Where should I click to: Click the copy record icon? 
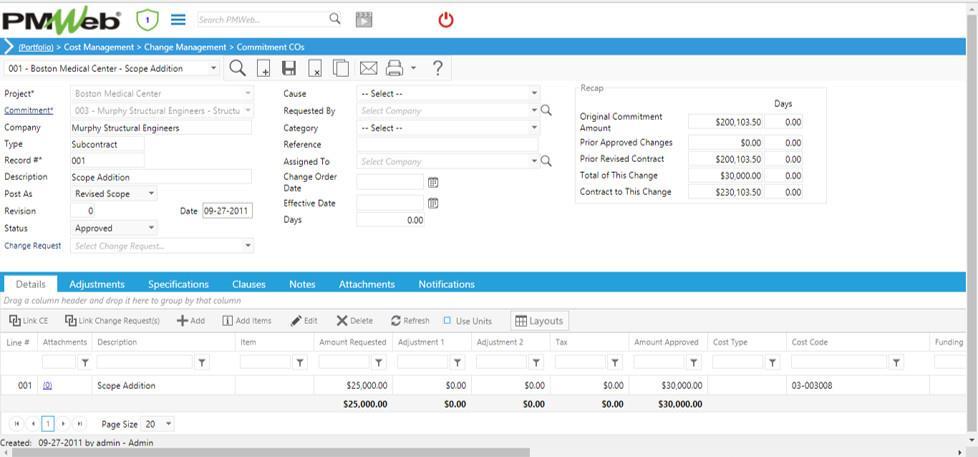[x=341, y=68]
